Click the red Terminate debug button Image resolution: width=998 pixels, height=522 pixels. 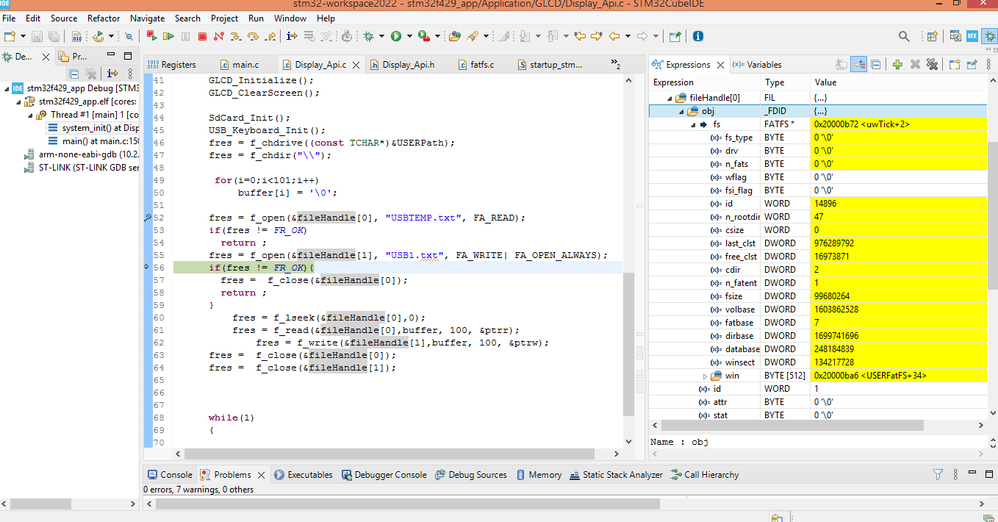[202, 37]
